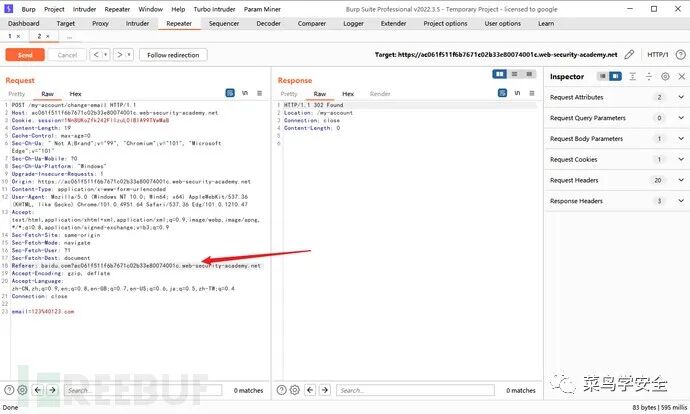This screenshot has width=690, height=414.
Task: Close Repeater tab 2
Action: (x=48, y=36)
